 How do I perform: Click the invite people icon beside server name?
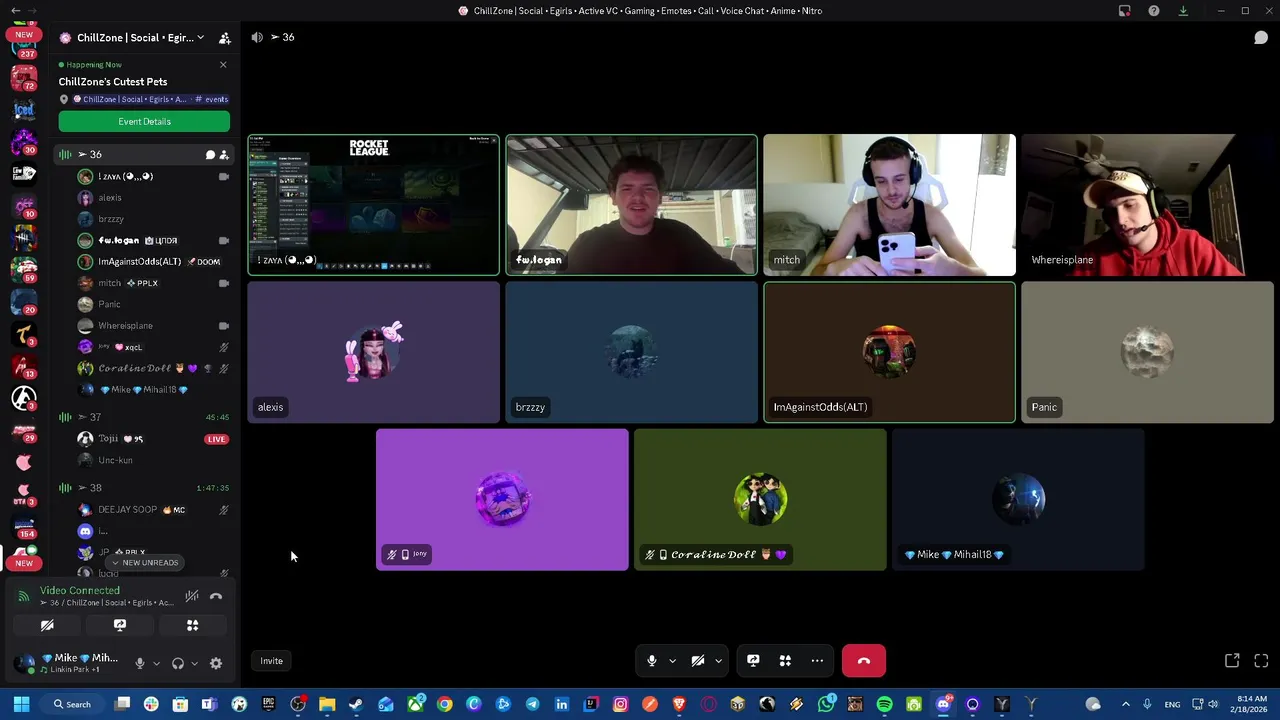coord(225,38)
